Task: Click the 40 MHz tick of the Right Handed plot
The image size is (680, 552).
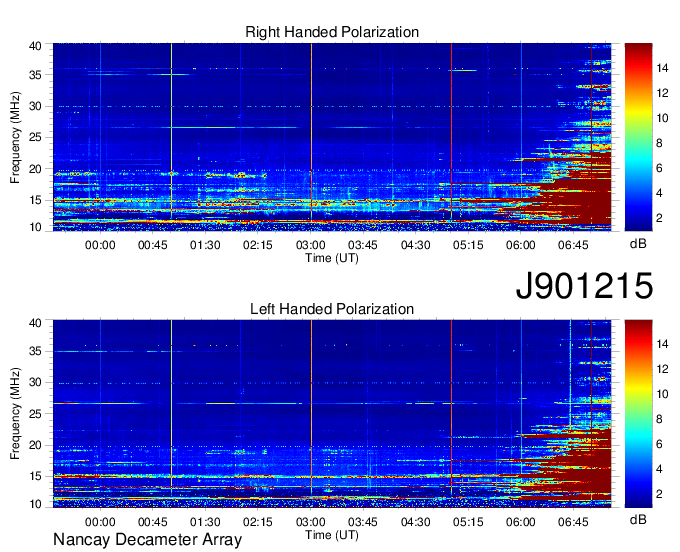Action: pyautogui.click(x=36, y=46)
